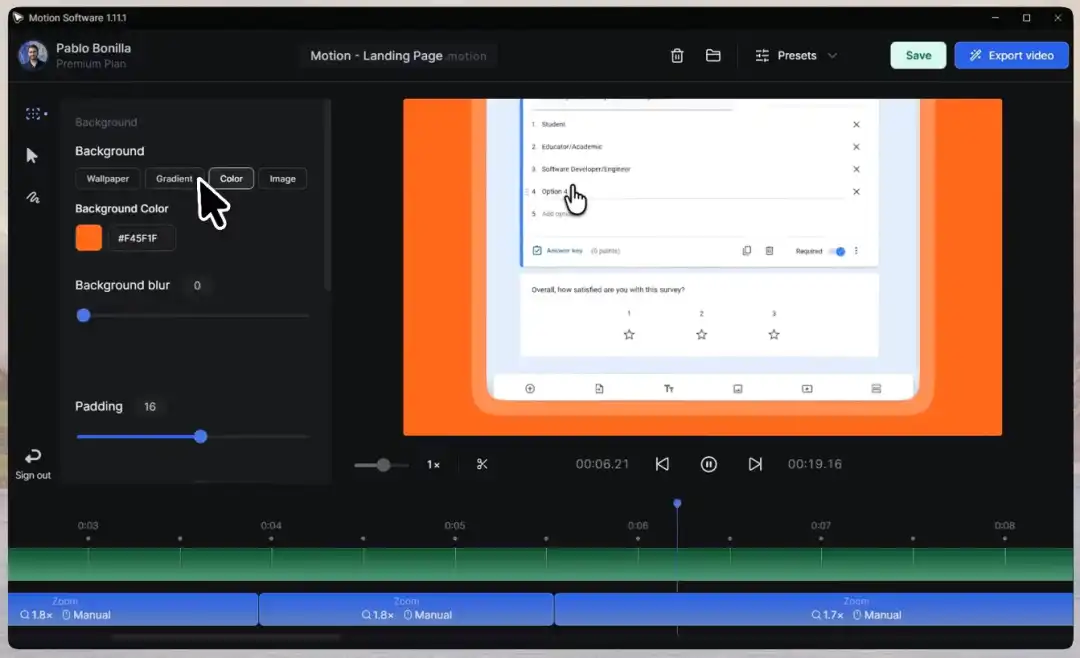Click the trash delete icon in header
1080x658 pixels.
677,56
